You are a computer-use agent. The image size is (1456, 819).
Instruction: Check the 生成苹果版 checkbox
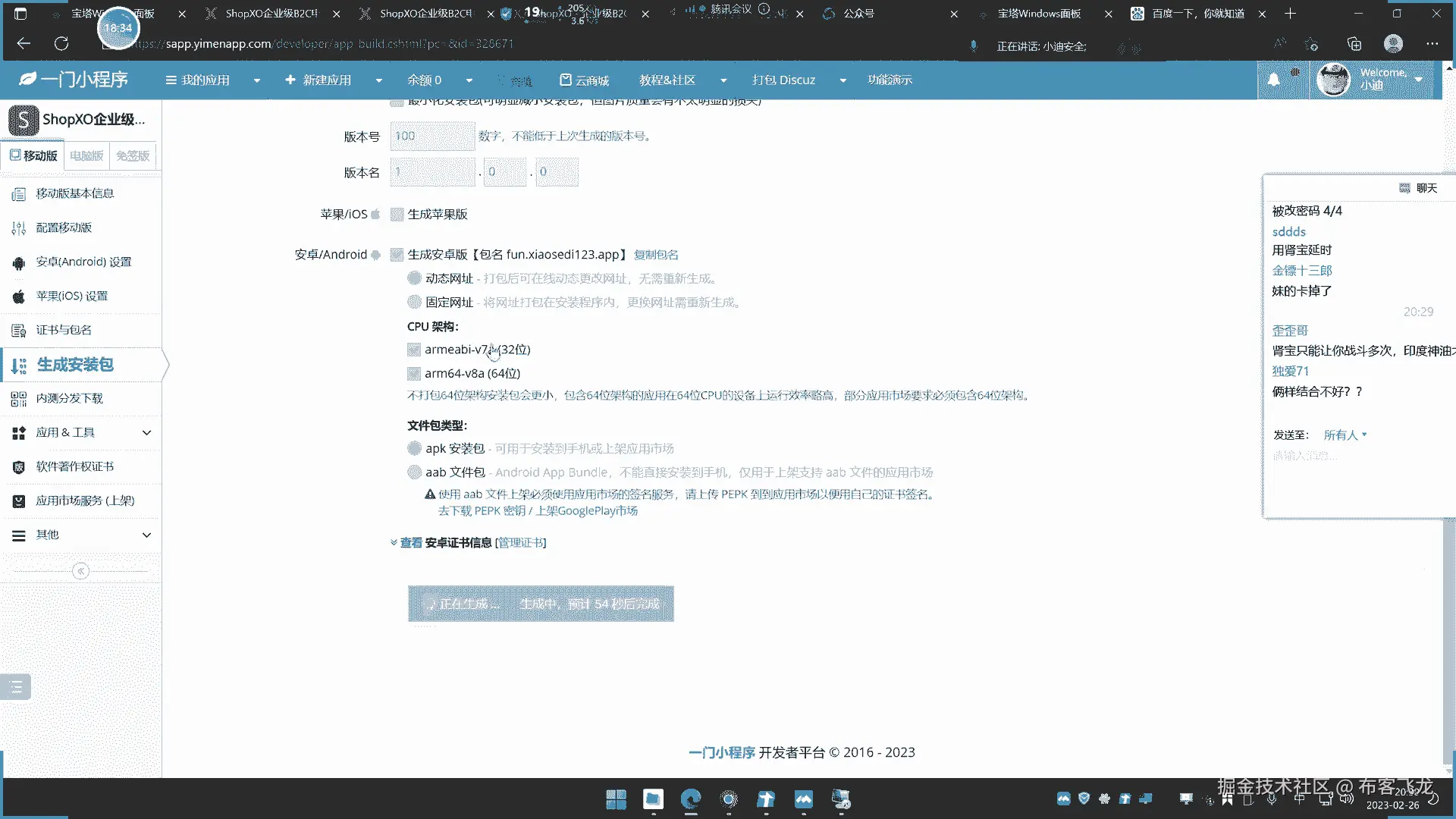[x=397, y=215]
